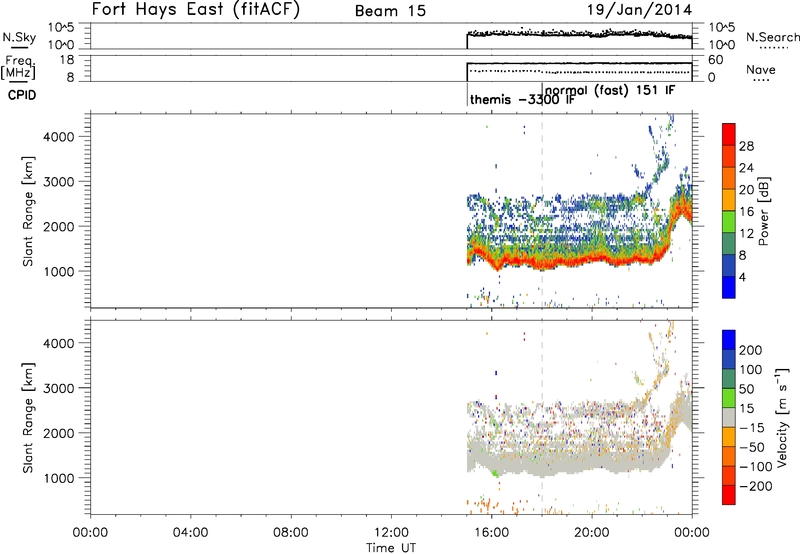This screenshot has height=554, width=800.
Task: Select the 'Beam 15' label
Action: 390,11
